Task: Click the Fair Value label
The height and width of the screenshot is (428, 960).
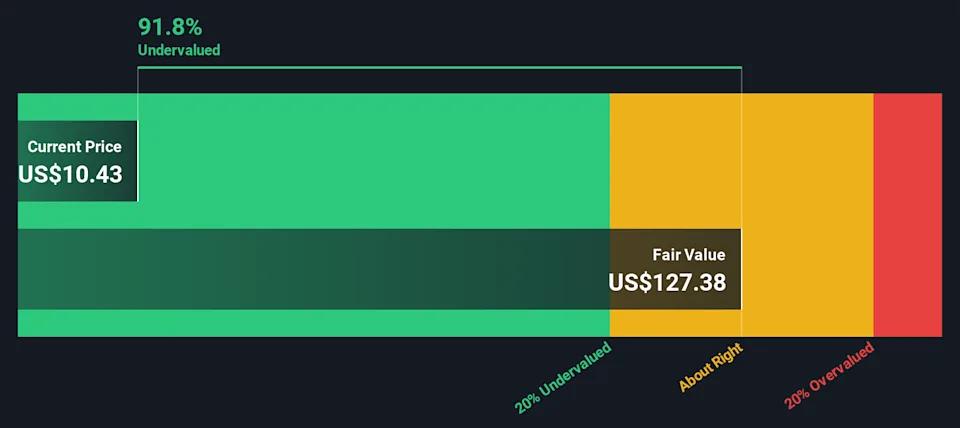Action: [x=689, y=255]
